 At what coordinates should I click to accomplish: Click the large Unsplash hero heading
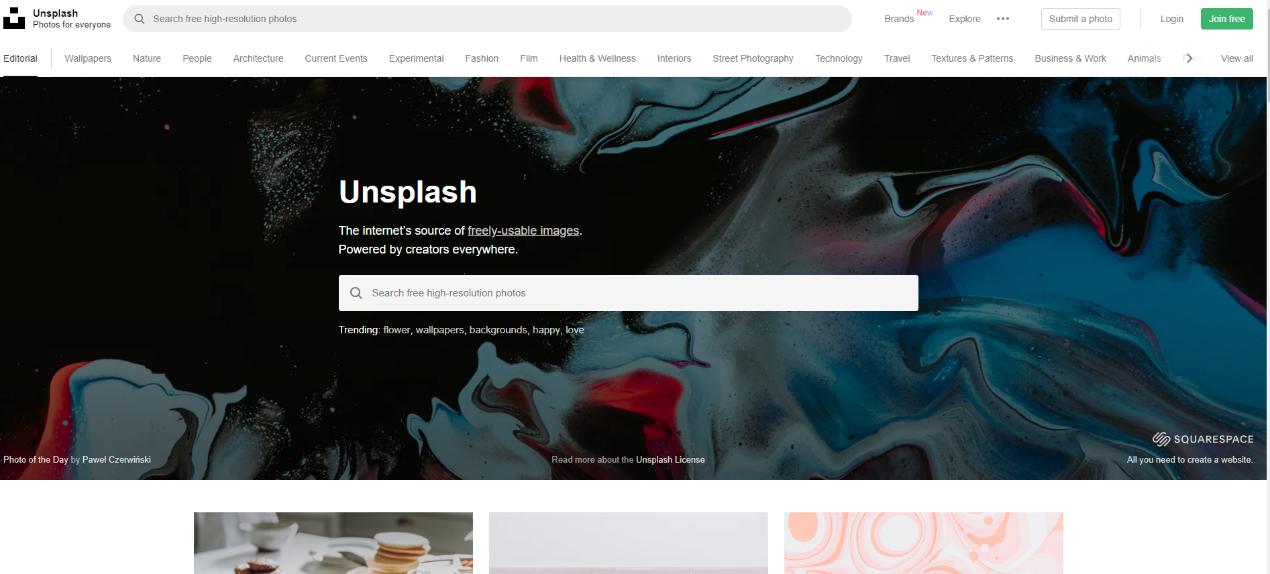click(408, 192)
